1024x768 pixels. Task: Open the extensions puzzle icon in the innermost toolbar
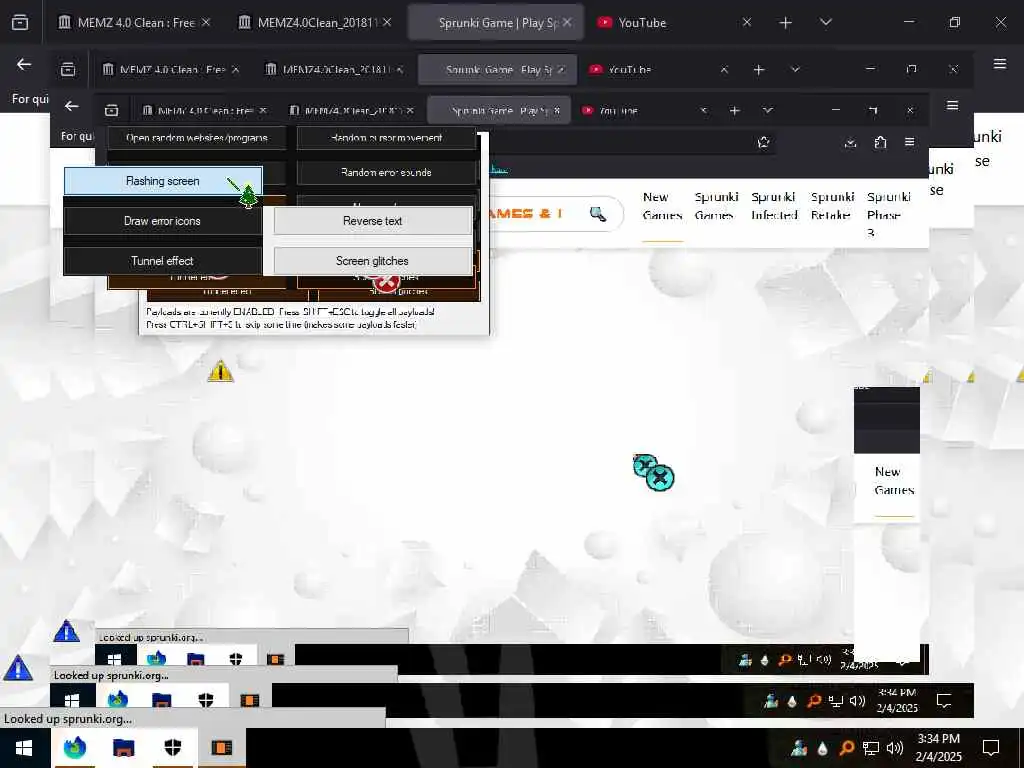[880, 142]
